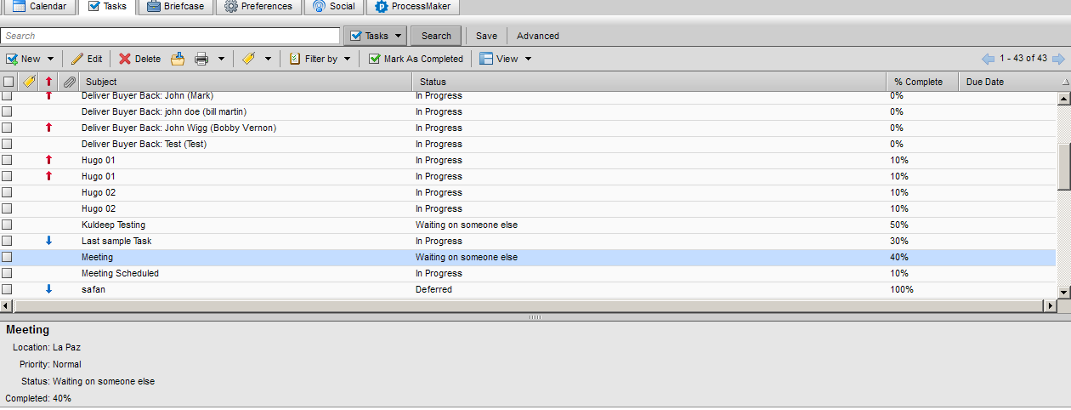The width and height of the screenshot is (1071, 410).
Task: Click the Edit pencil button
Action: 86,59
